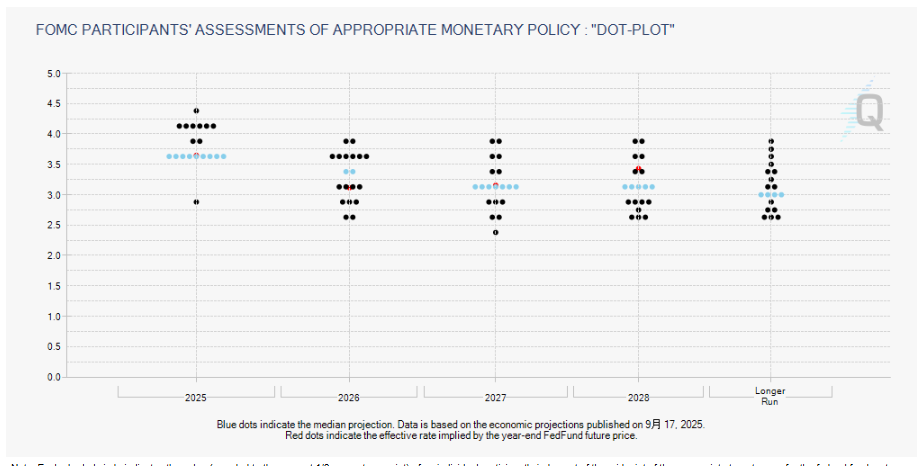Select the 2026 x-axis label
917x466 pixels.
click(349, 398)
